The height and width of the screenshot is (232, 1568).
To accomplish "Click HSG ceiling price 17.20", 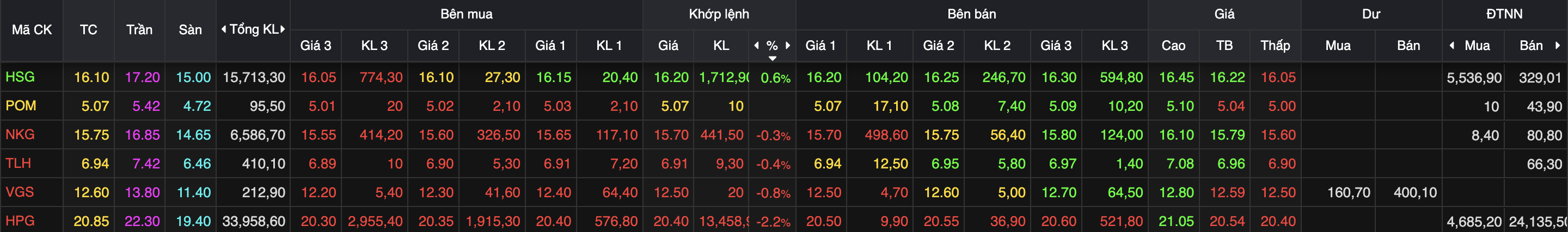I will pyautogui.click(x=143, y=78).
